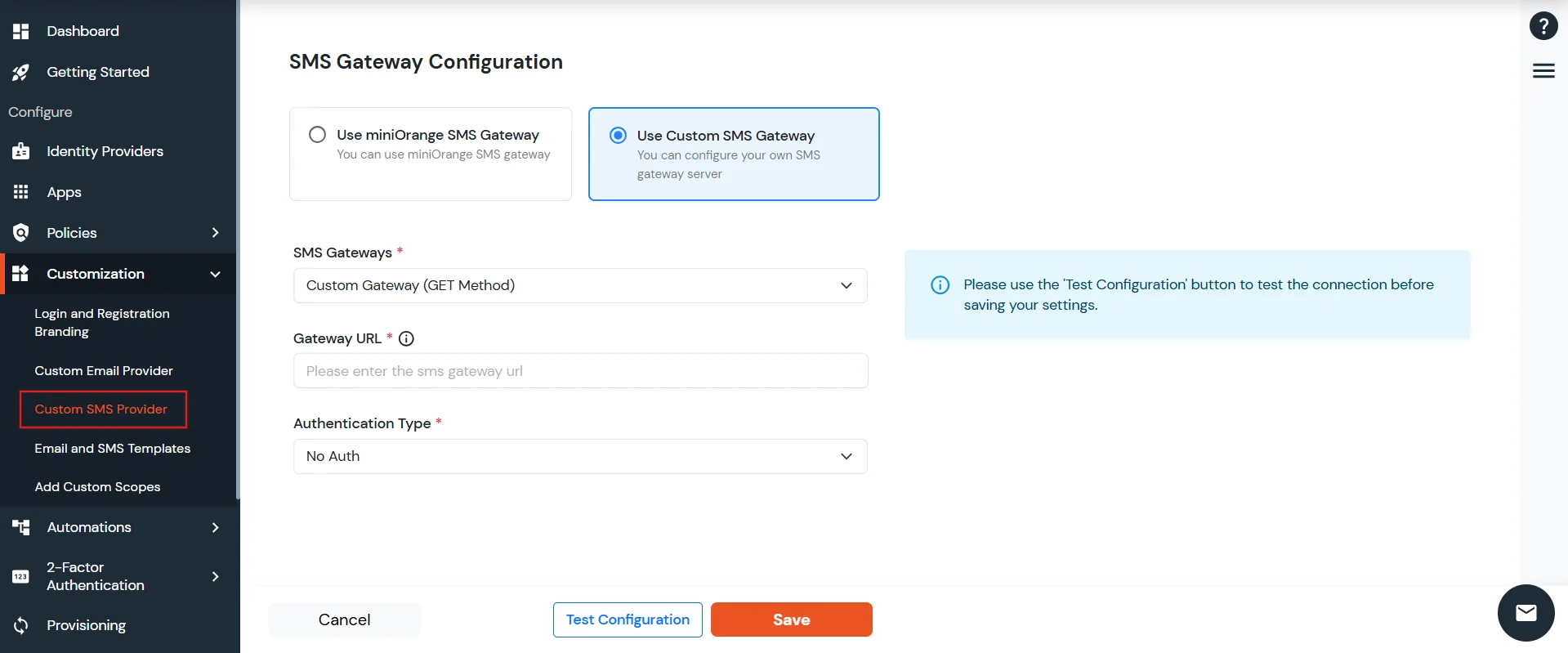1568x653 pixels.
Task: Open Identity Providers from the sidebar
Action: [105, 151]
